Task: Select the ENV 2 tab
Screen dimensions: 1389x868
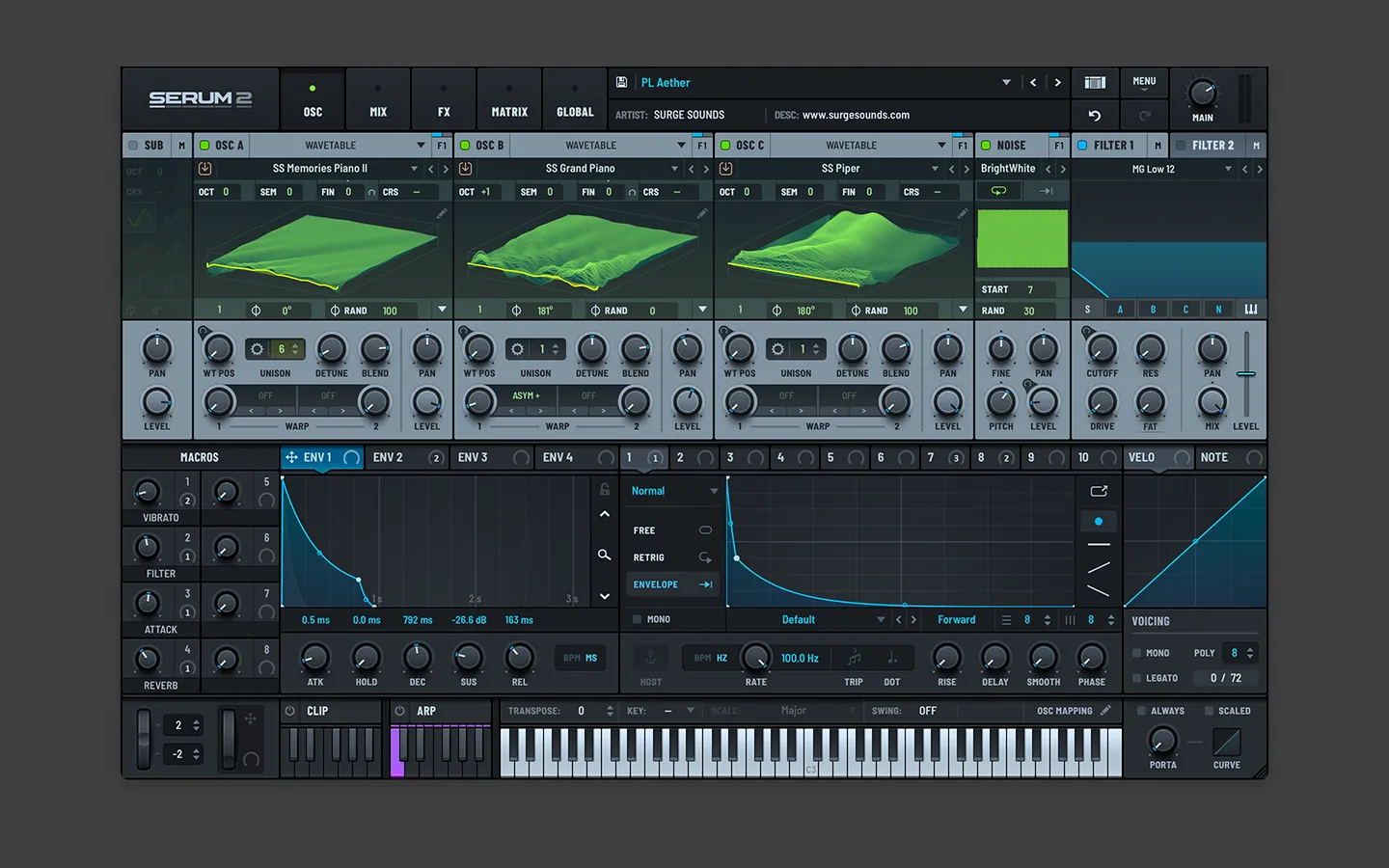Action: coord(407,457)
